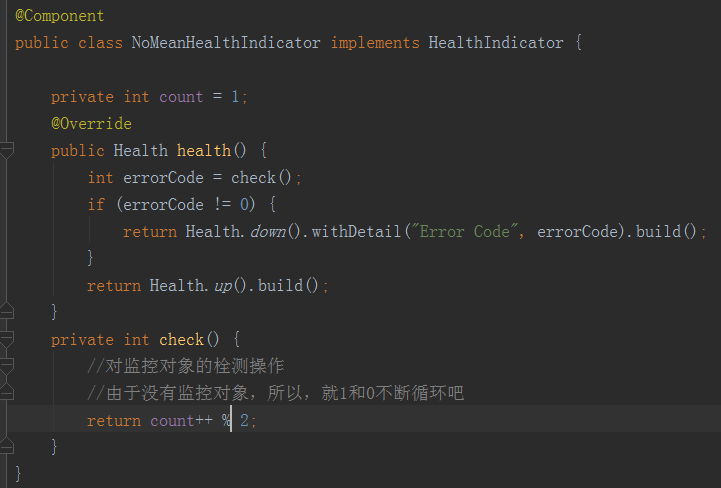Click the @Override annotation
This screenshot has height=488, width=721.
click(92, 124)
